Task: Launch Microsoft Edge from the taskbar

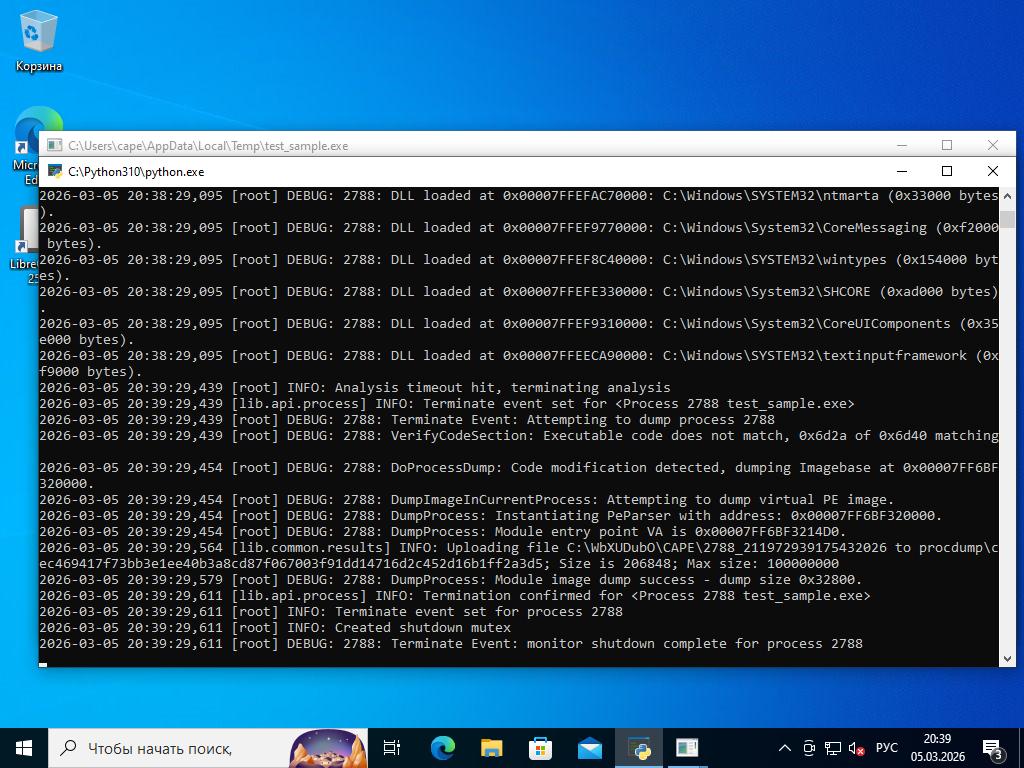Action: (x=442, y=748)
